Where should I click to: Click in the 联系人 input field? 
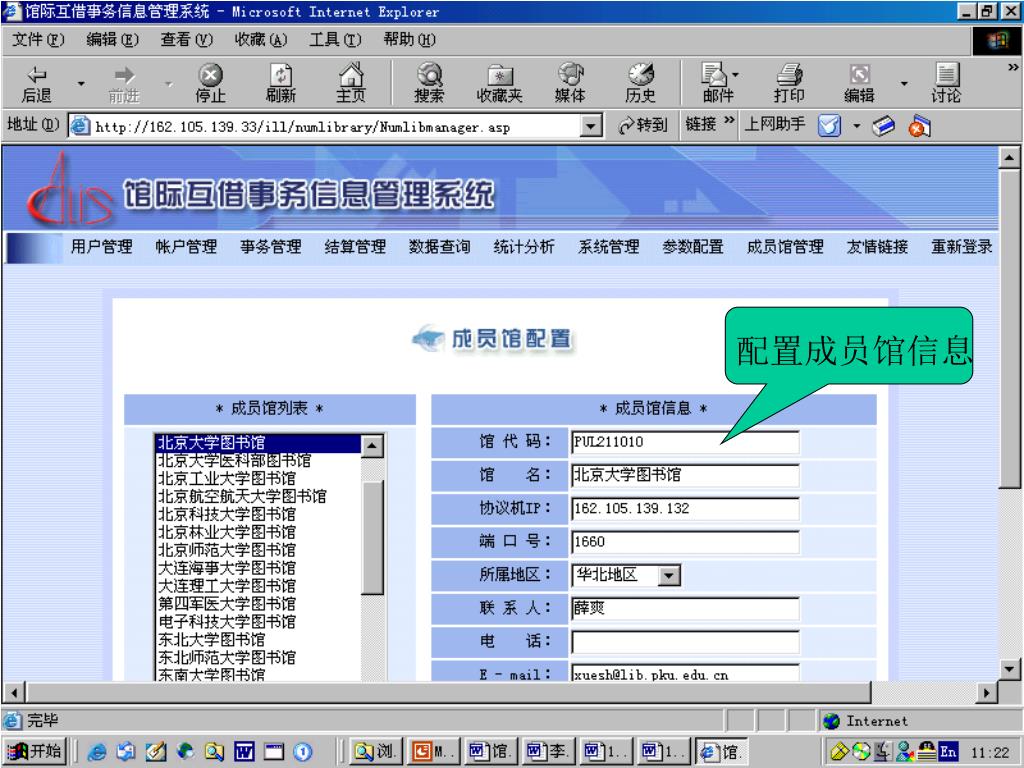pyautogui.click(x=684, y=609)
